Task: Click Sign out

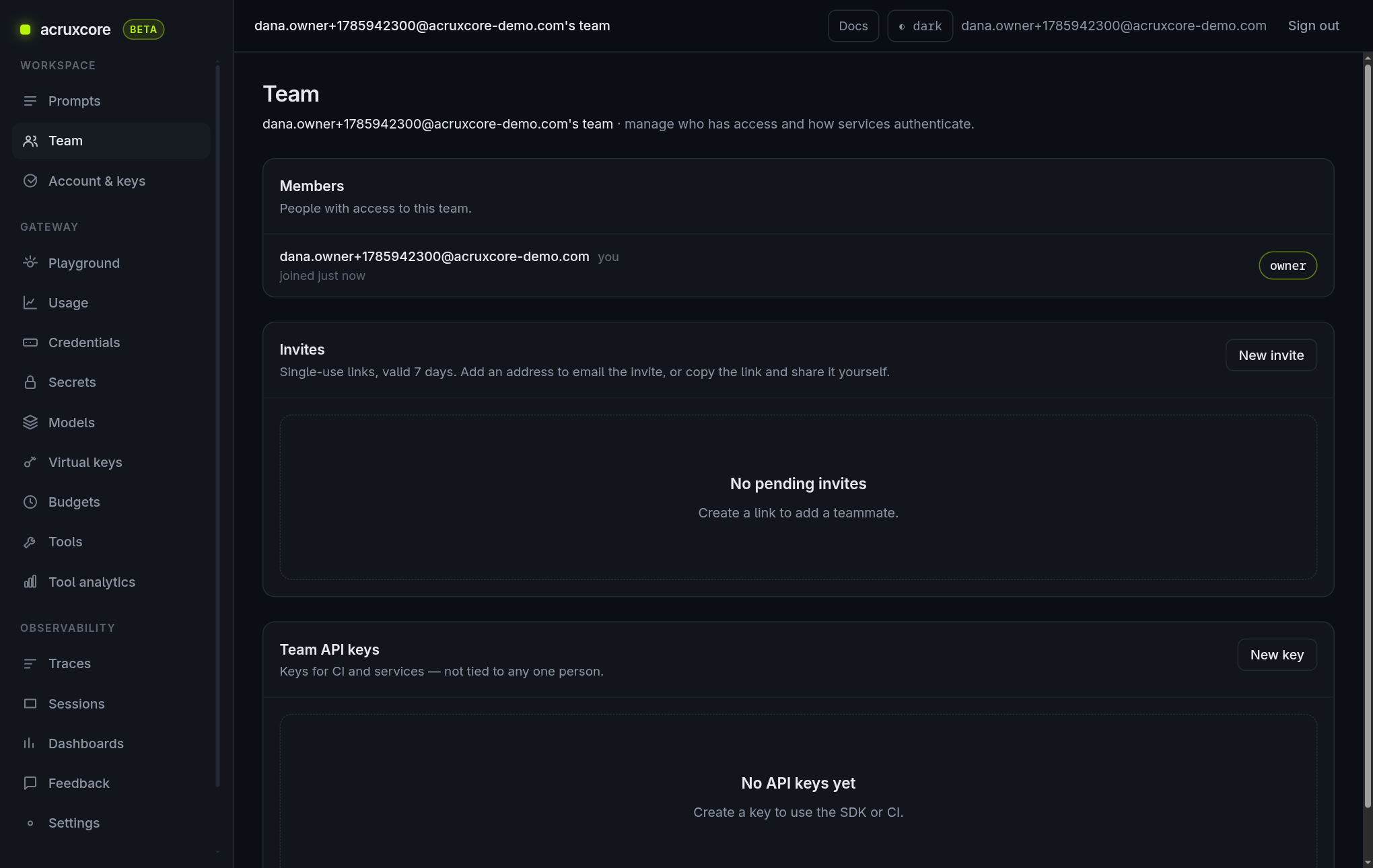Action: tap(1313, 26)
